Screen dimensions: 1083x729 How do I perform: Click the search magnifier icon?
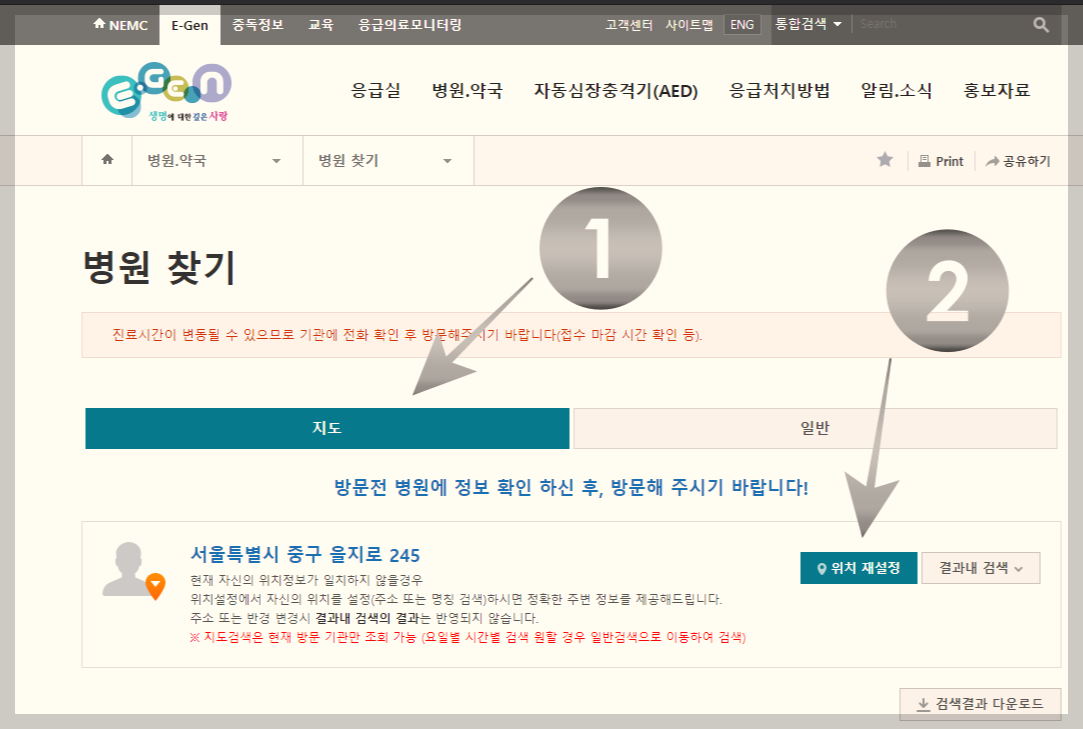tap(1041, 25)
